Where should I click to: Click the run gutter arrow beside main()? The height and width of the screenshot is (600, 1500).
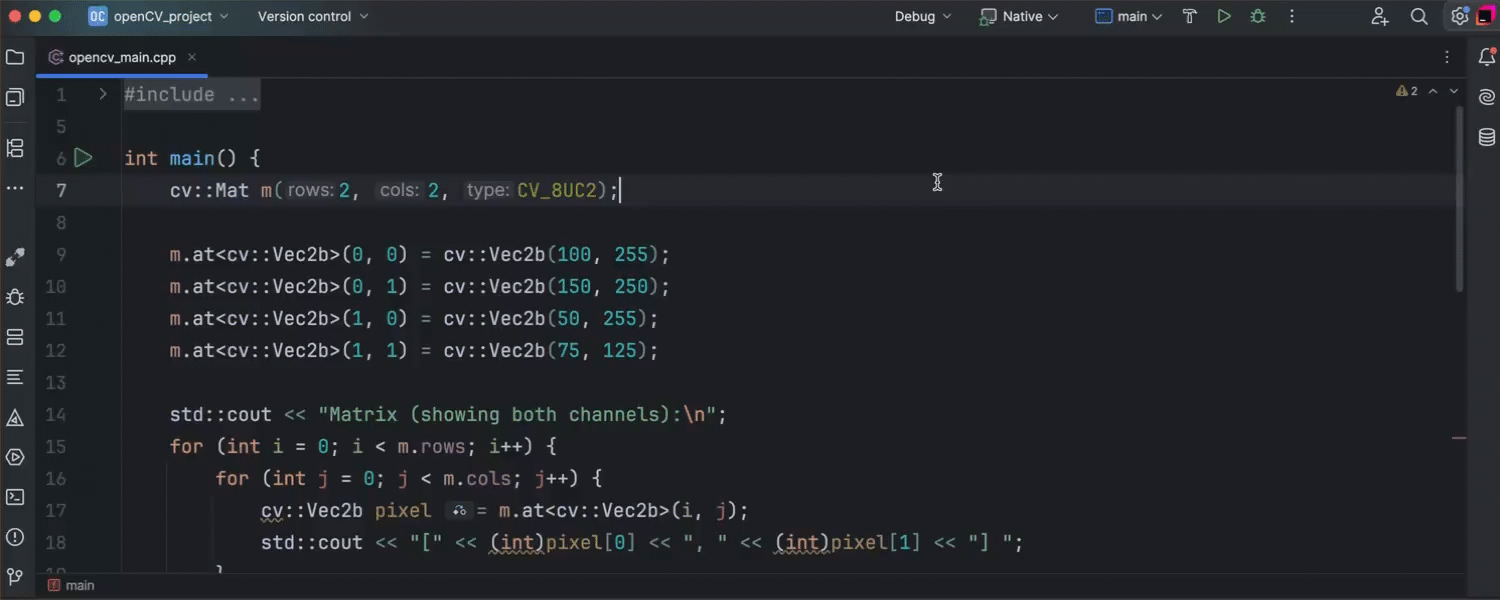point(84,158)
